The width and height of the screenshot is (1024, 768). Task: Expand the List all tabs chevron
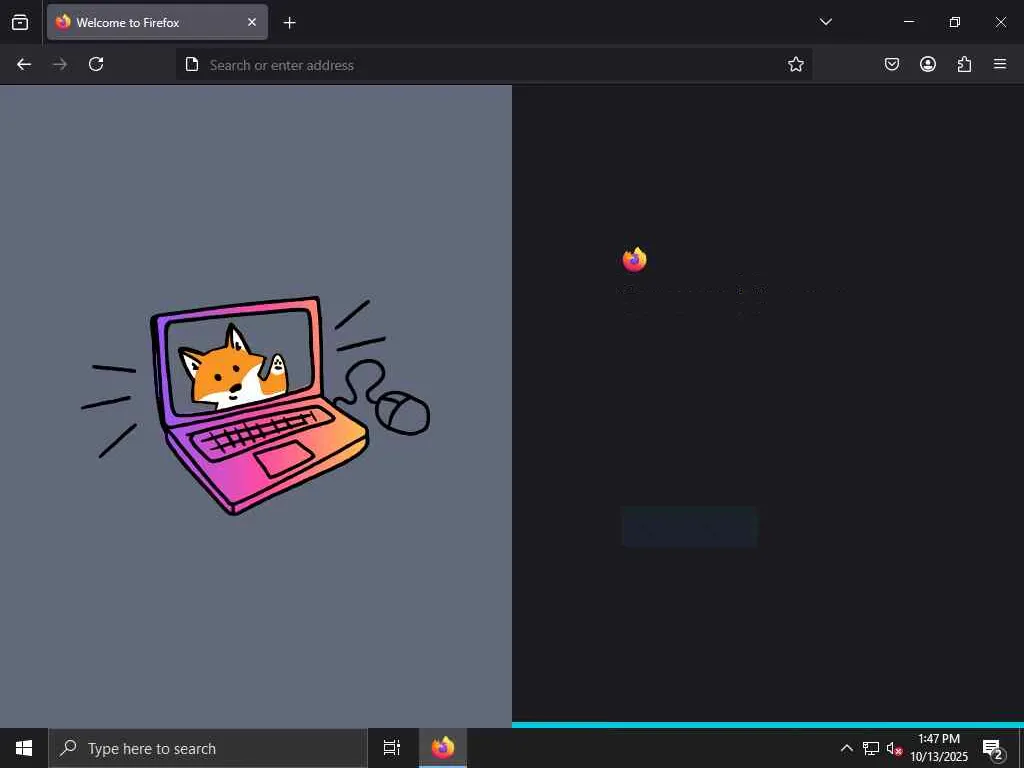coord(825,22)
